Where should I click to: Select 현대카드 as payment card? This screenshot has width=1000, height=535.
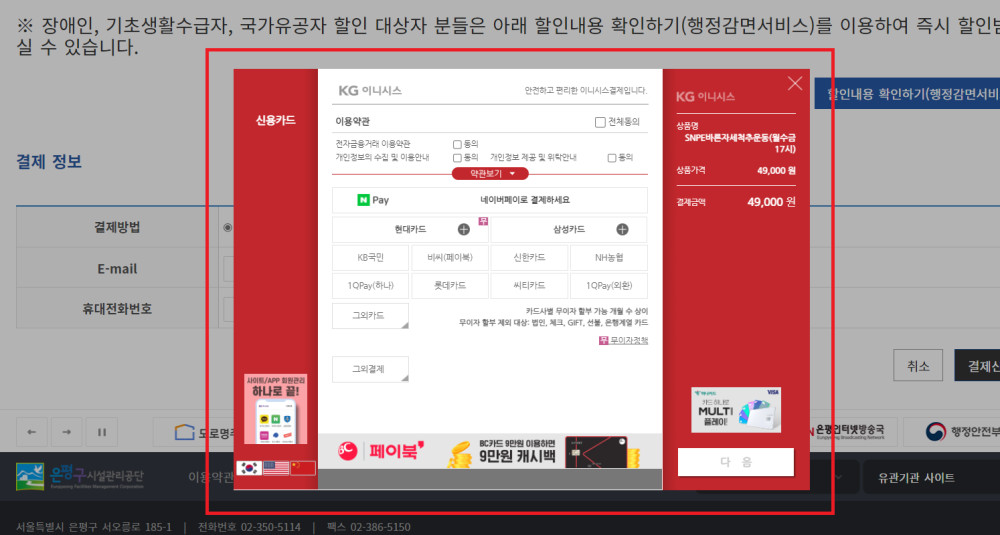coord(410,230)
